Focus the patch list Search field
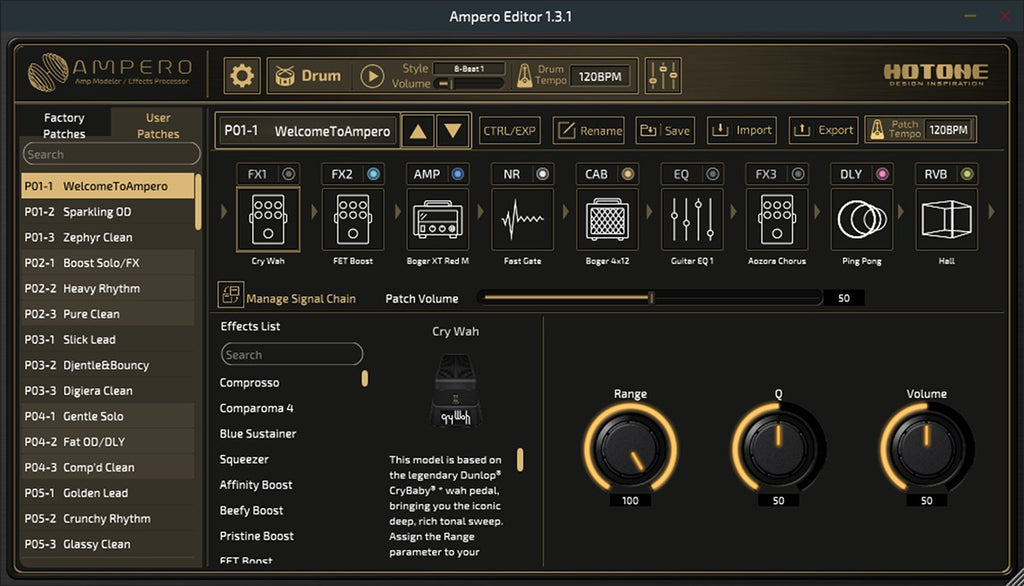Screen dimensions: 1024x586 pyautogui.click(x=112, y=154)
